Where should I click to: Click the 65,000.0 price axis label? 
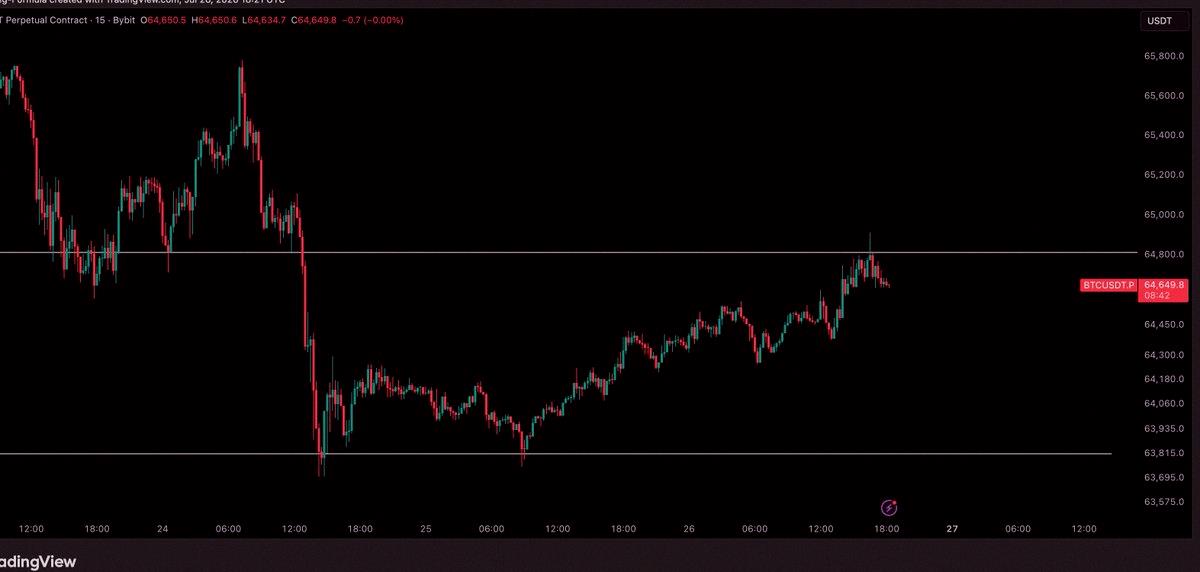(1163, 215)
